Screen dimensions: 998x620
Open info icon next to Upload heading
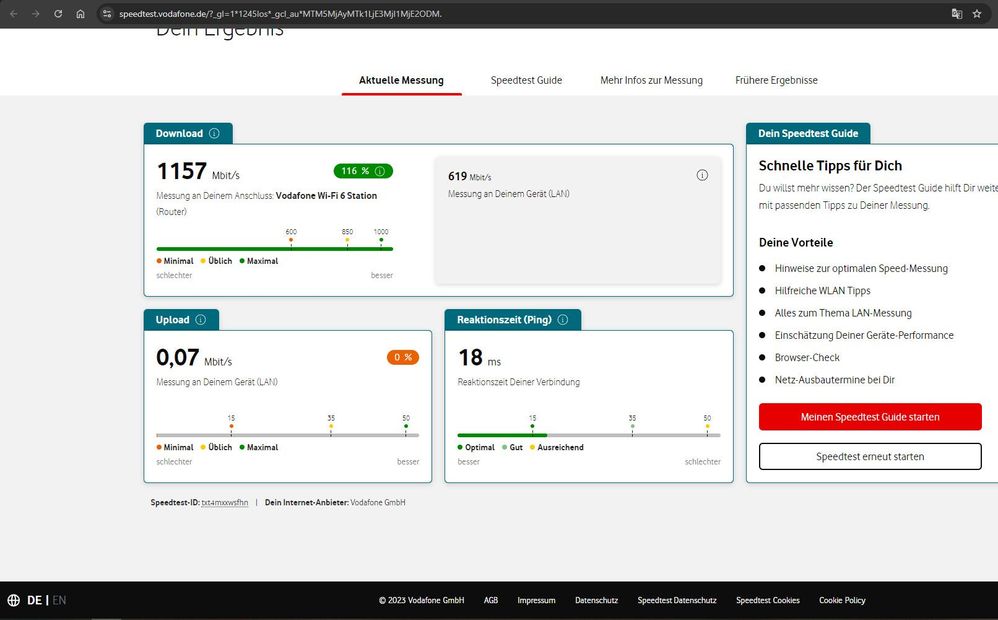coord(200,320)
